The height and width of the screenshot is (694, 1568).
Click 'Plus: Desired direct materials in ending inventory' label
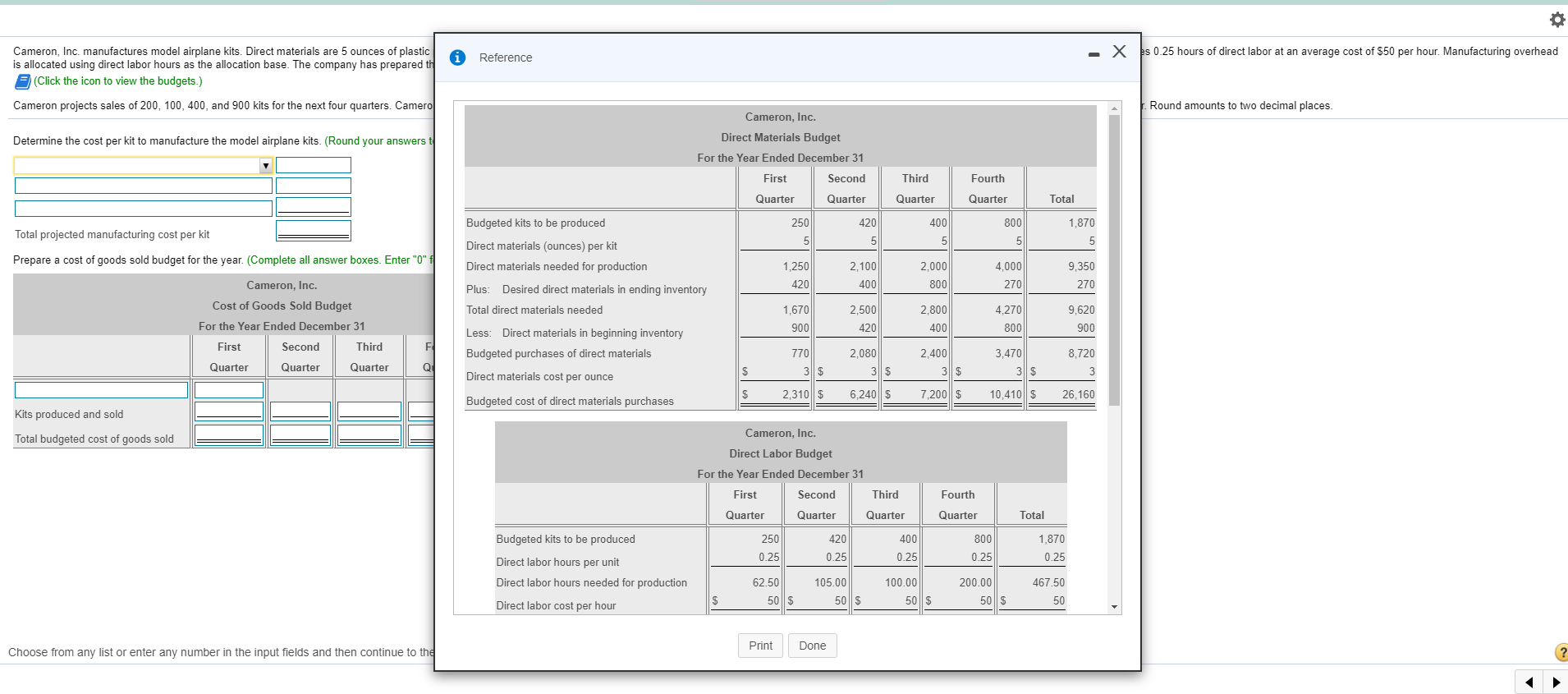(586, 290)
